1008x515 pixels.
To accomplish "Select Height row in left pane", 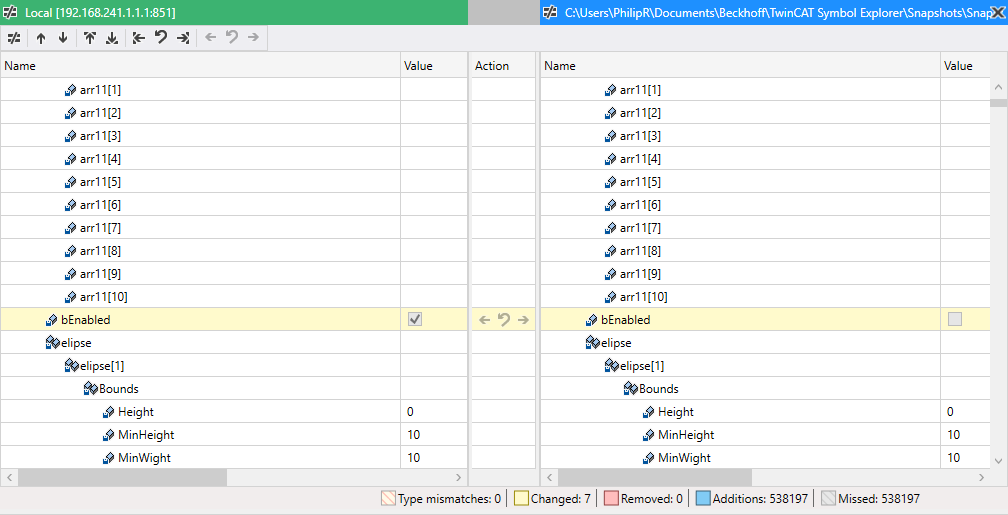I will click(x=200, y=411).
